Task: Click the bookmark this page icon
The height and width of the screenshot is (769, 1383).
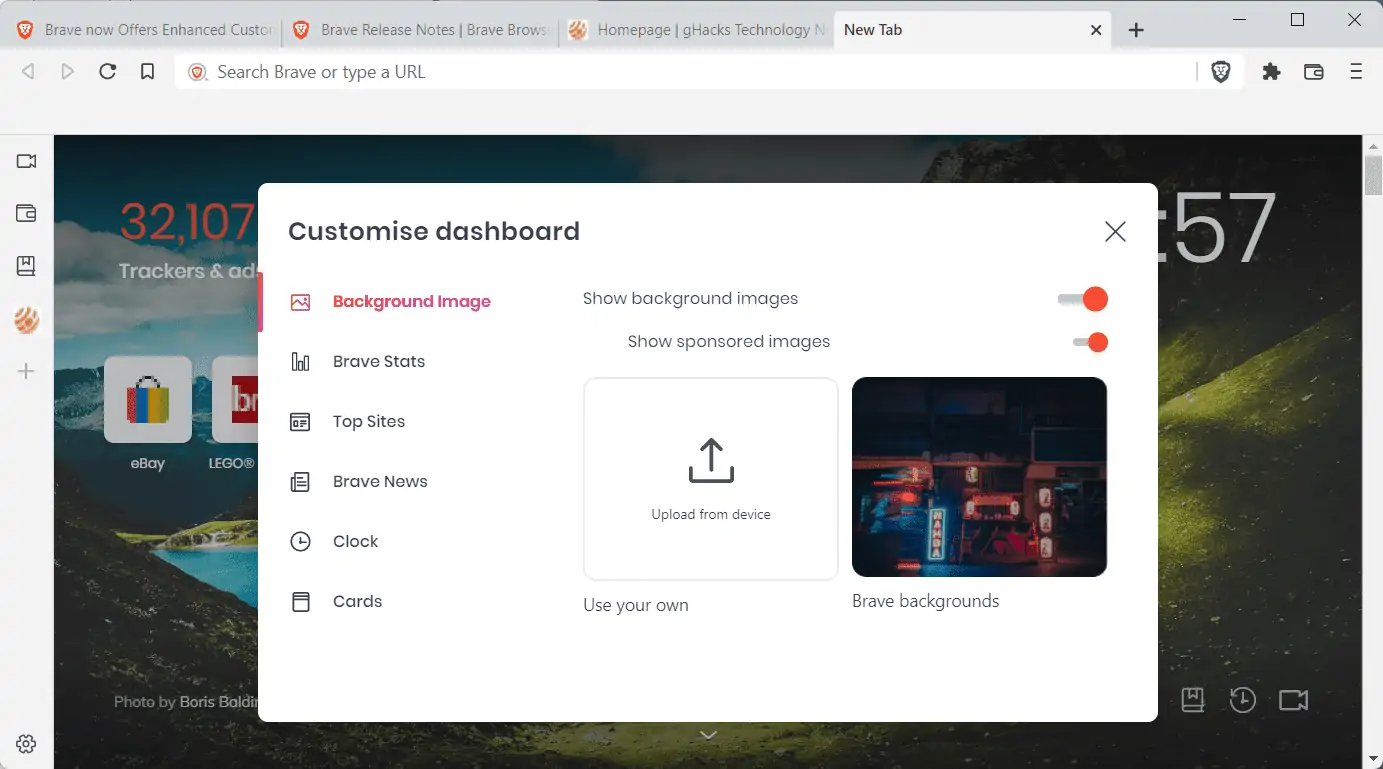Action: pyautogui.click(x=148, y=72)
